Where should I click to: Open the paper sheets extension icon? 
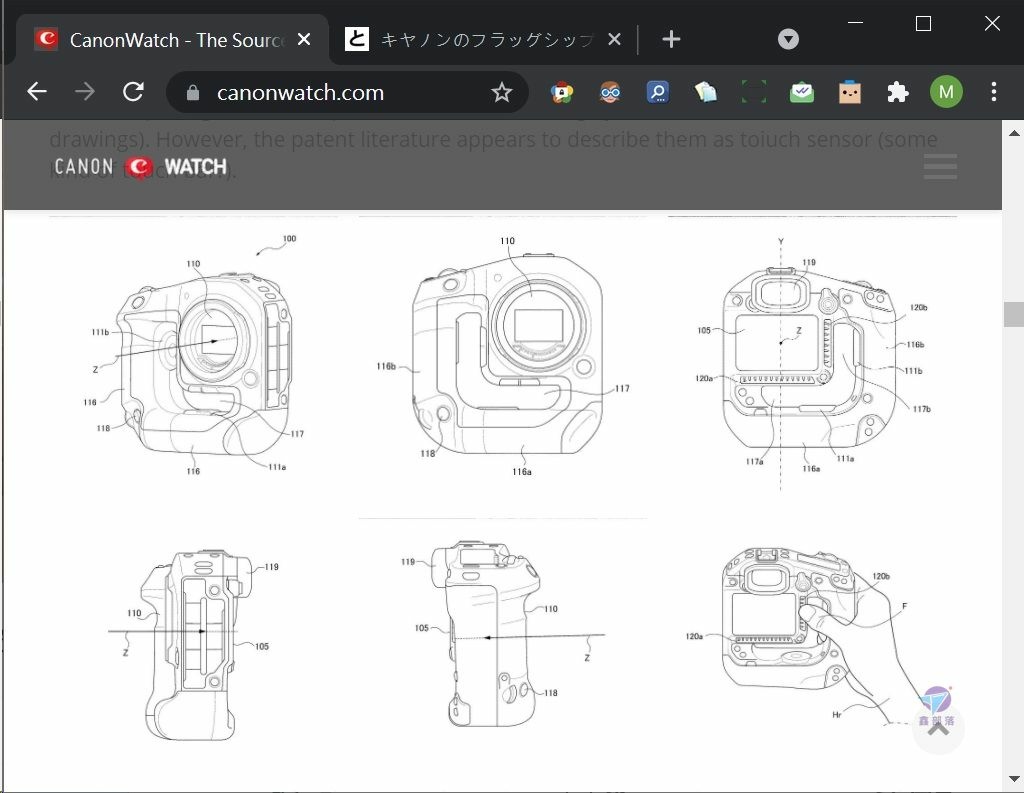(705, 92)
